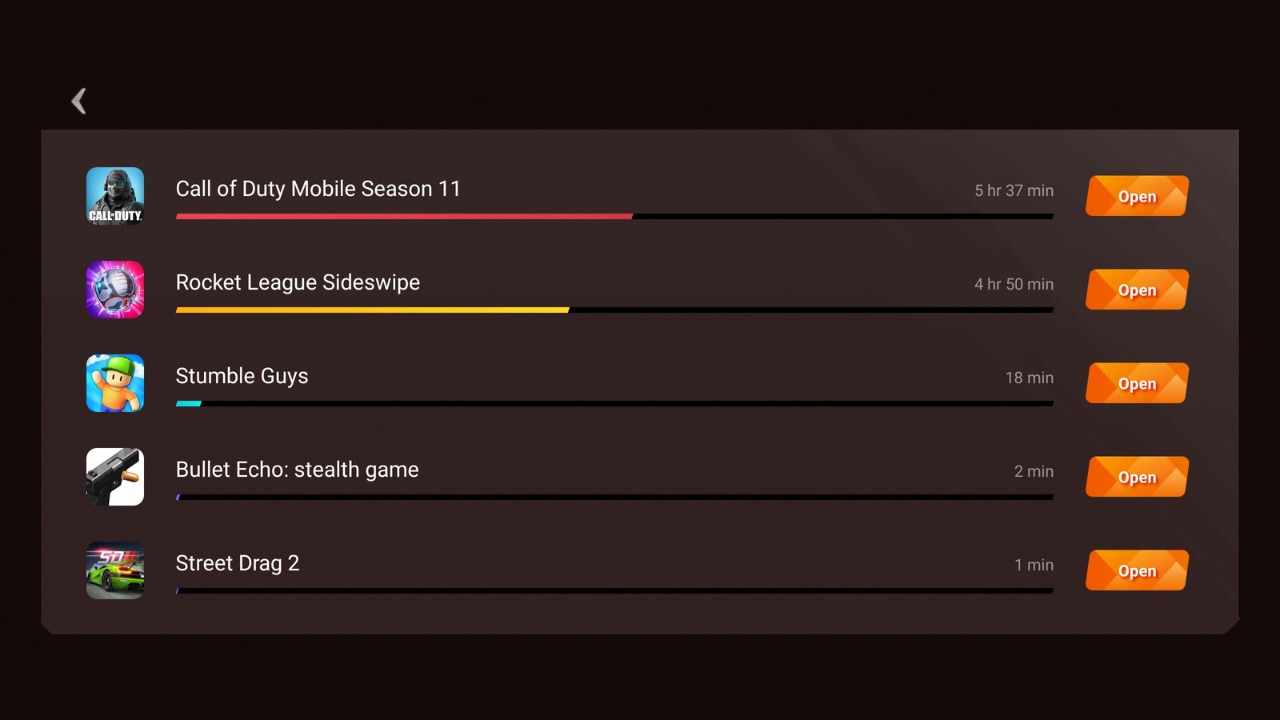Viewport: 1280px width, 720px height.
Task: Tap the Rocket League Sideswipe icon
Action: click(x=115, y=289)
